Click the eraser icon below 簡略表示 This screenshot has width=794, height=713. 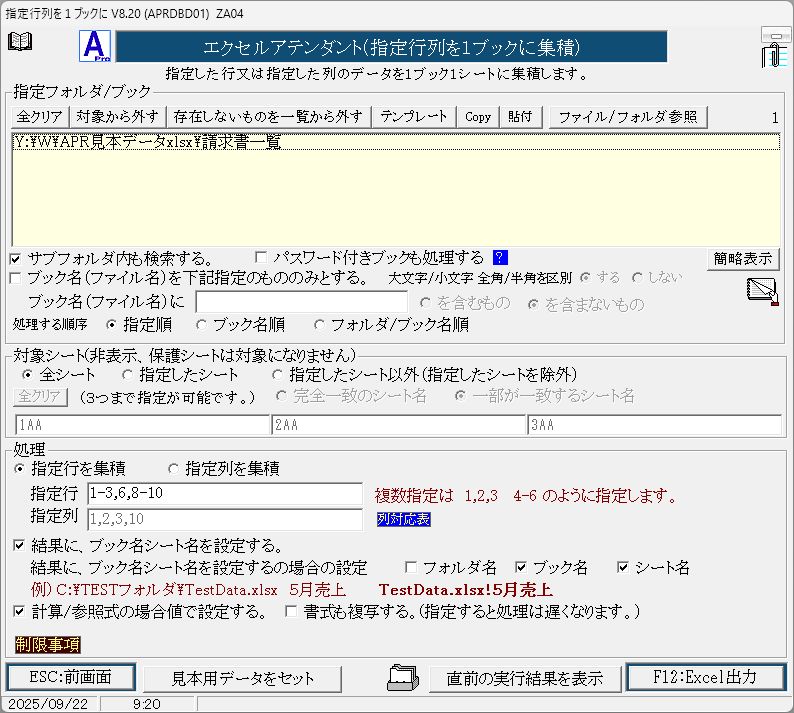(761, 290)
